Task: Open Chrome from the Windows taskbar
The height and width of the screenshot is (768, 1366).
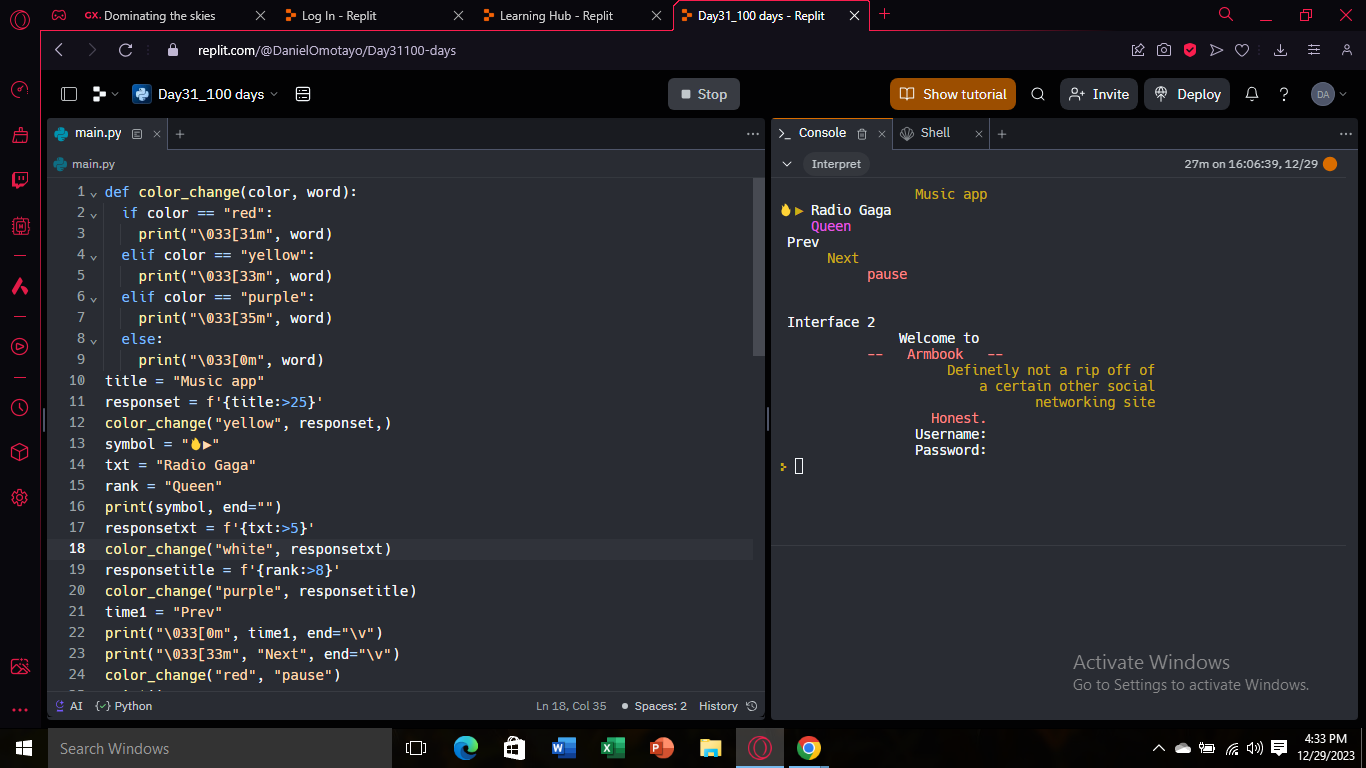Action: (808, 748)
